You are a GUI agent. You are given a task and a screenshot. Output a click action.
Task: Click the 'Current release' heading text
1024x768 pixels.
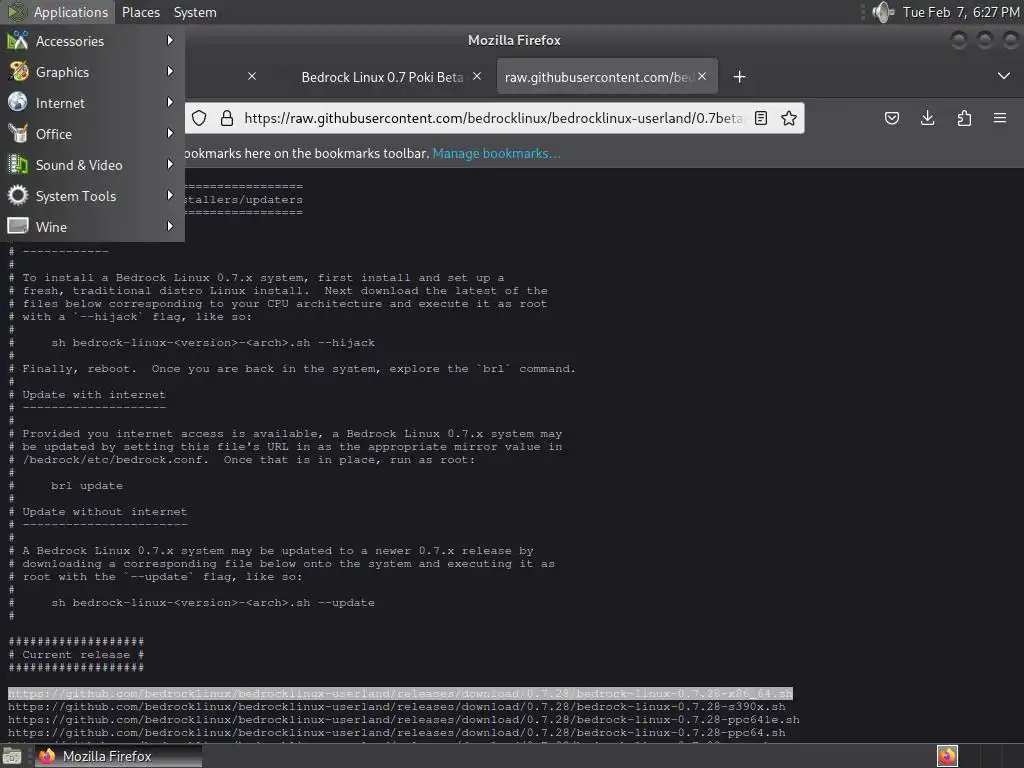click(76, 655)
